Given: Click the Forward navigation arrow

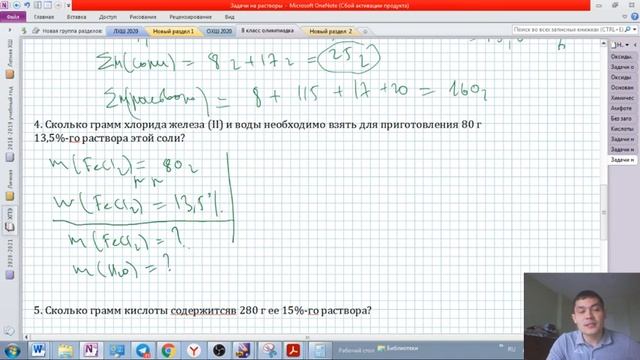Looking at the screenshot, I should click(58, 5).
